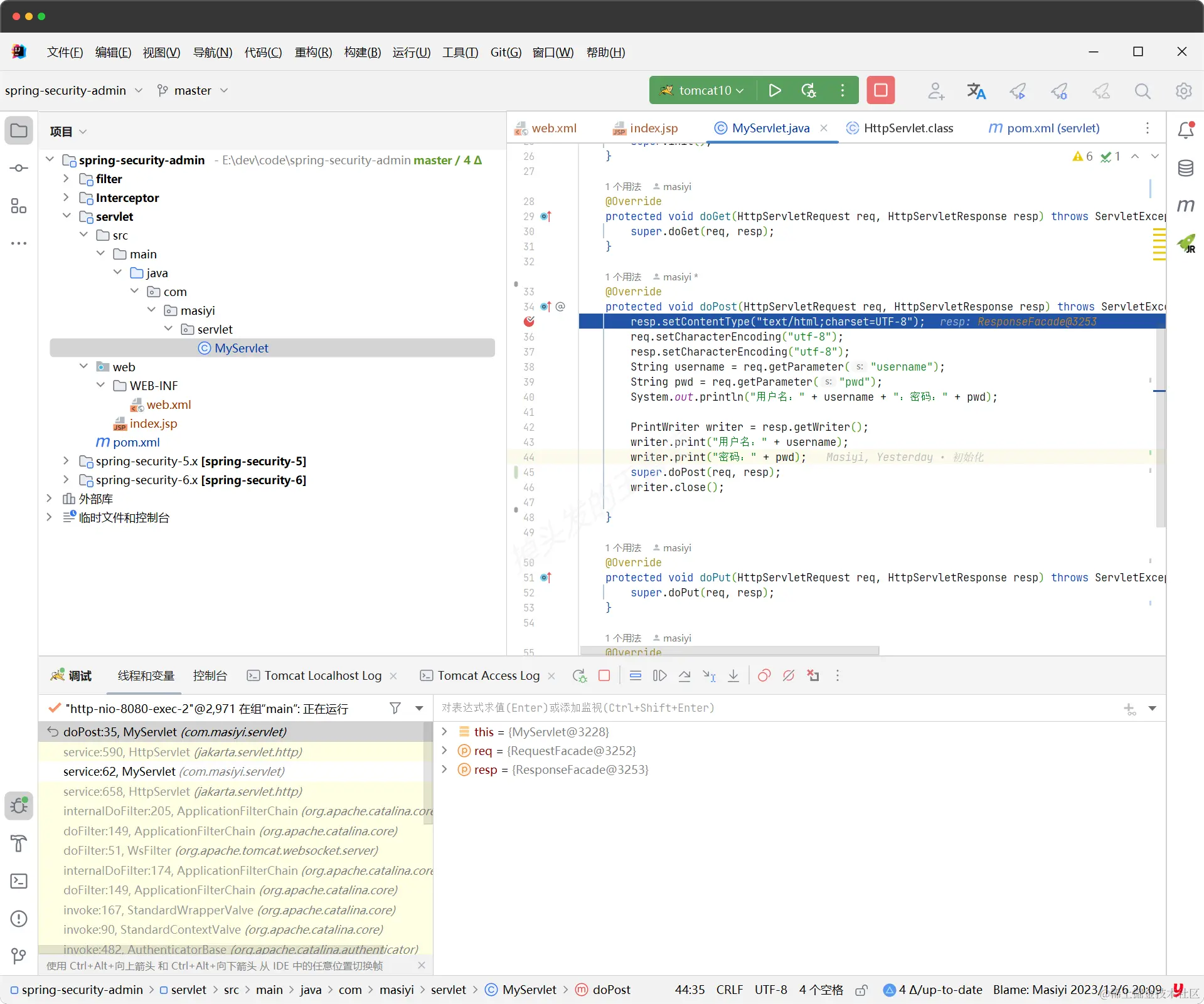Close the MyServlet.java tab

(x=824, y=128)
